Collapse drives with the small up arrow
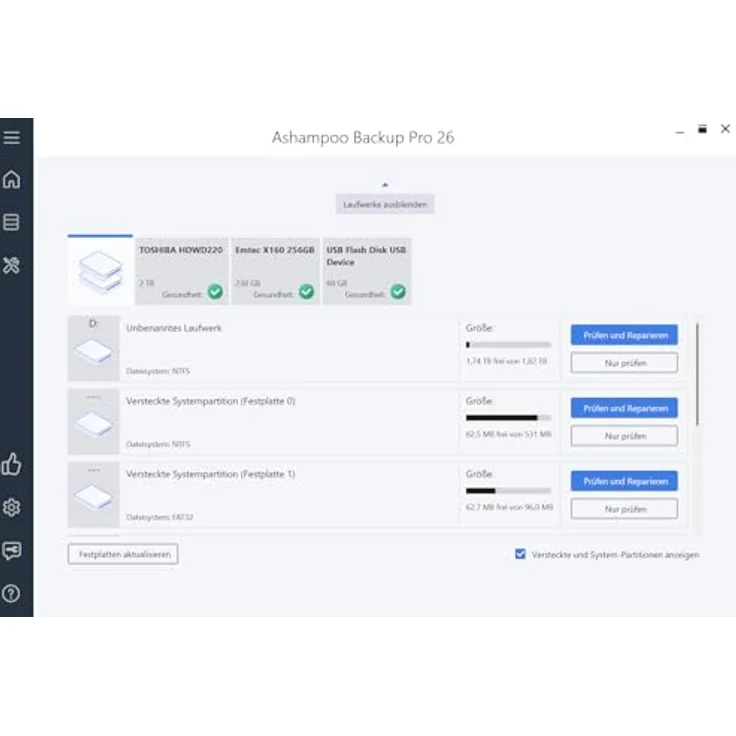Image resolution: width=736 pixels, height=736 pixels. pyautogui.click(x=385, y=185)
